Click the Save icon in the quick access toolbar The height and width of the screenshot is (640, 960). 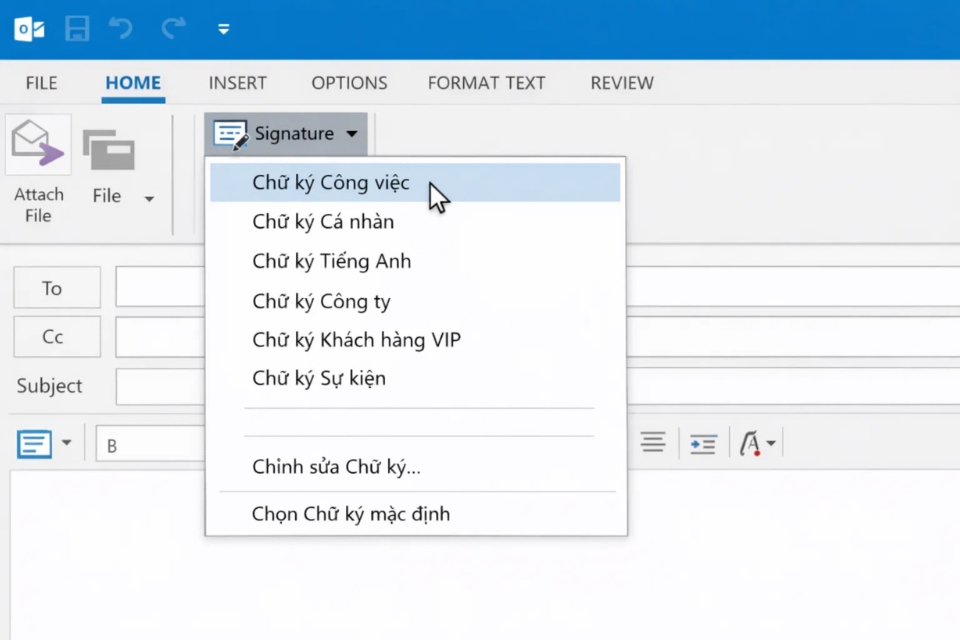point(77,29)
